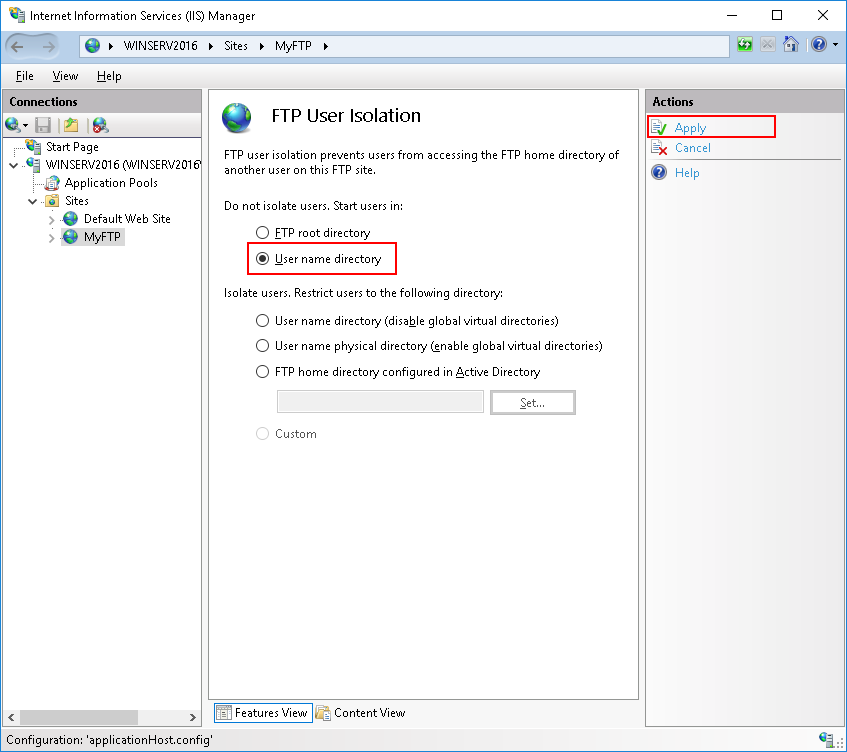Open the View menu

[65, 75]
